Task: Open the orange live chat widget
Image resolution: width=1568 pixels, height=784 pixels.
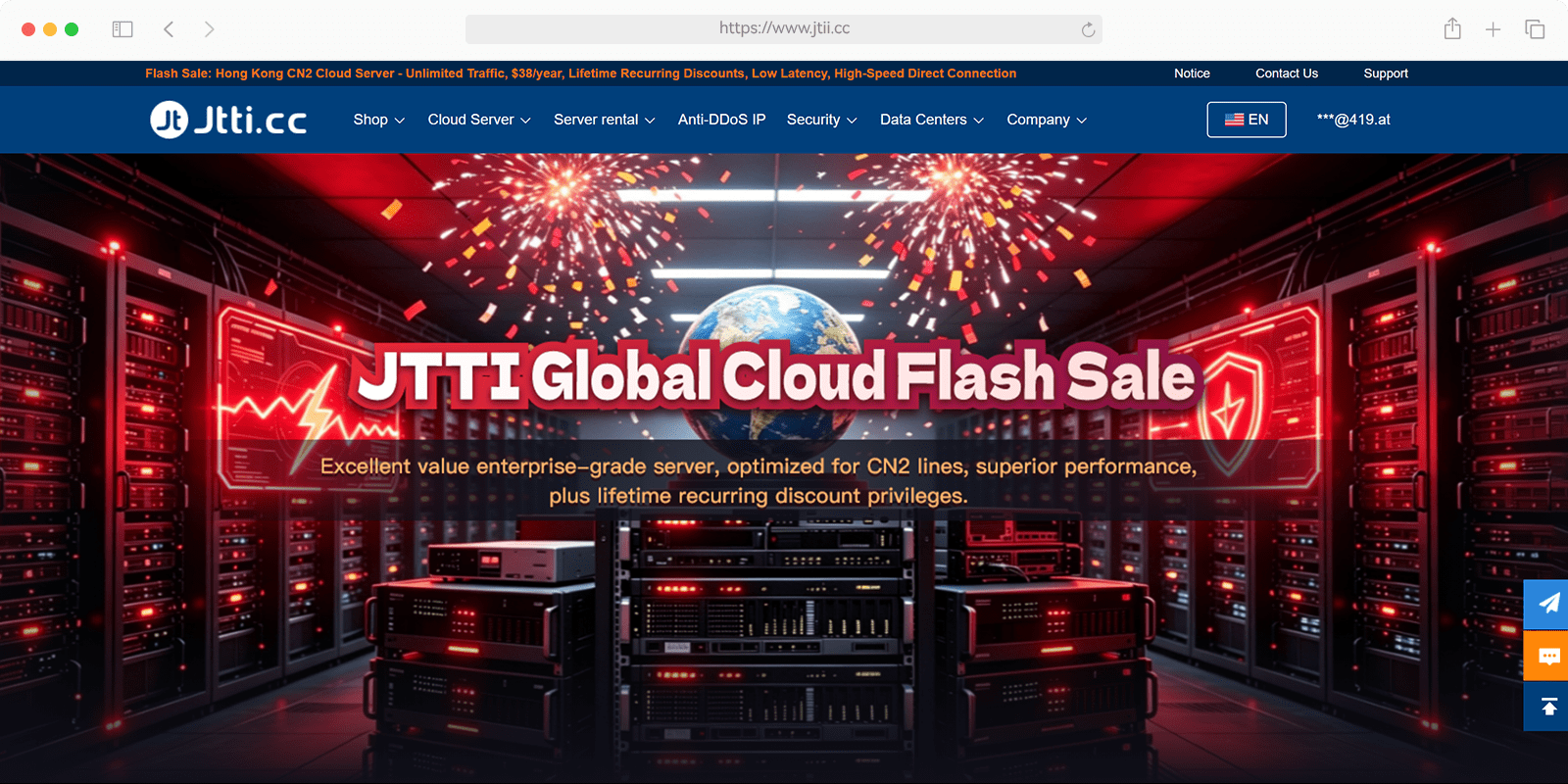Action: click(x=1546, y=655)
